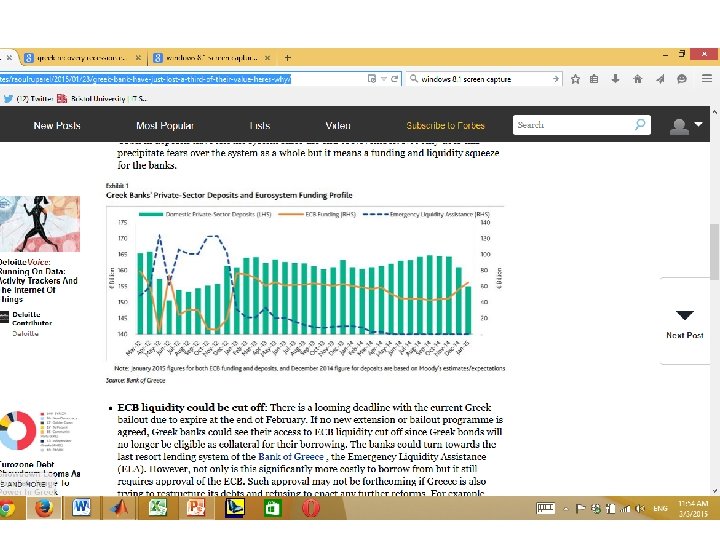Open Video in Forbes navigation
This screenshot has width=720, height=540.
(338, 125)
